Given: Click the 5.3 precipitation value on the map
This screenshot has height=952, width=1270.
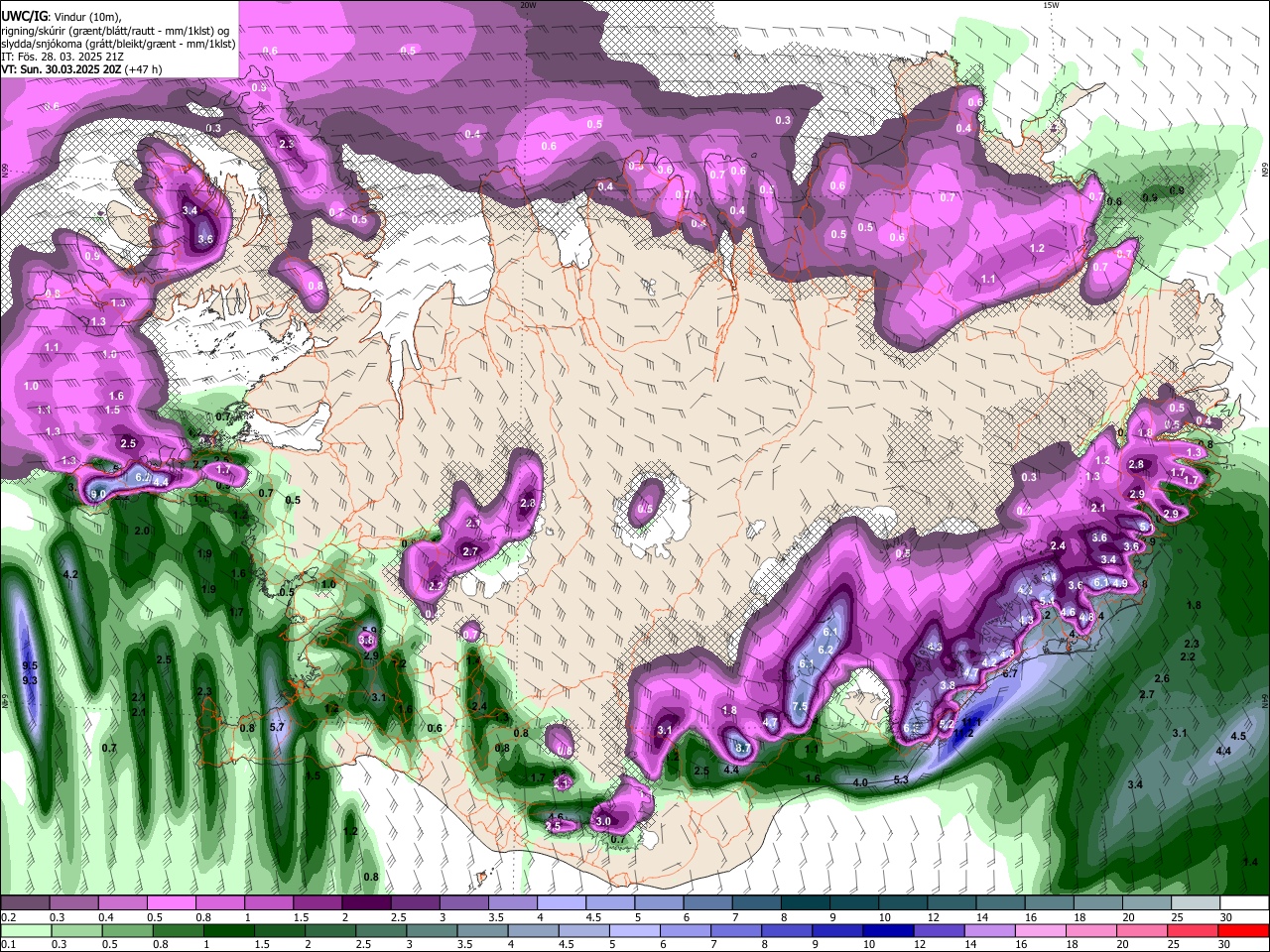Looking at the screenshot, I should tap(901, 780).
